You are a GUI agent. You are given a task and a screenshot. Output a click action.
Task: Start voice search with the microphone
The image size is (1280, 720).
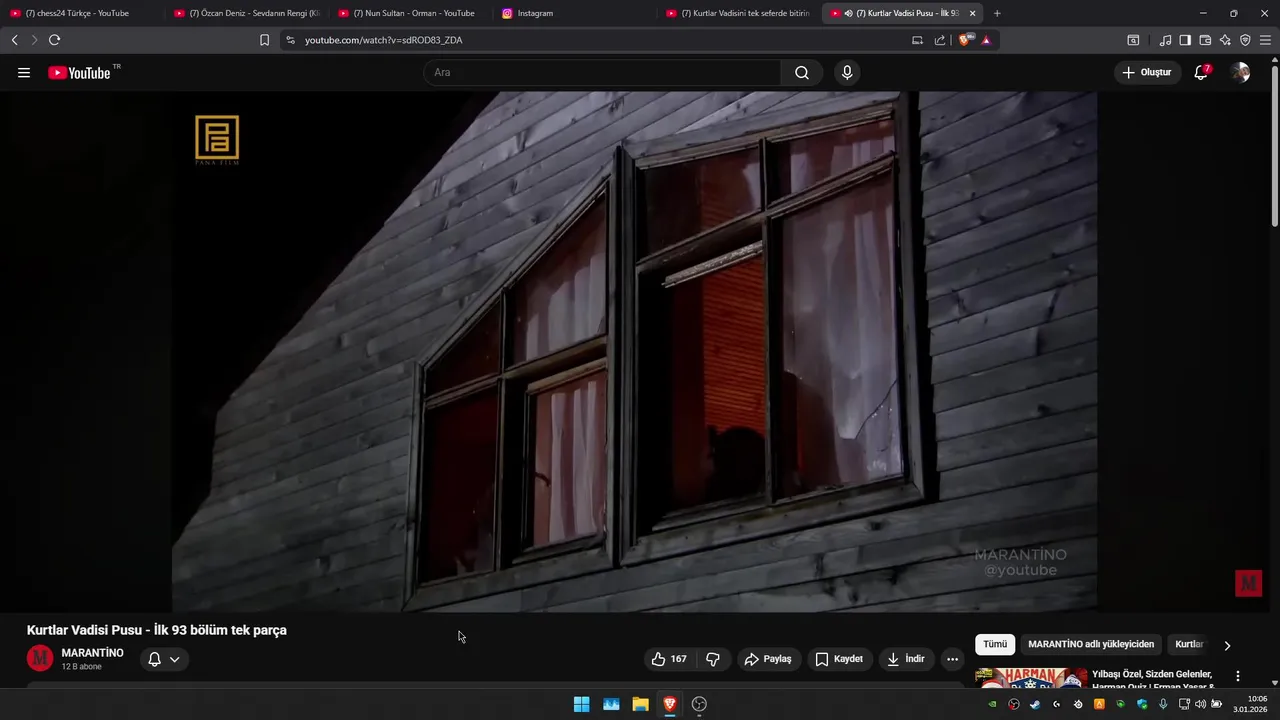pos(847,72)
